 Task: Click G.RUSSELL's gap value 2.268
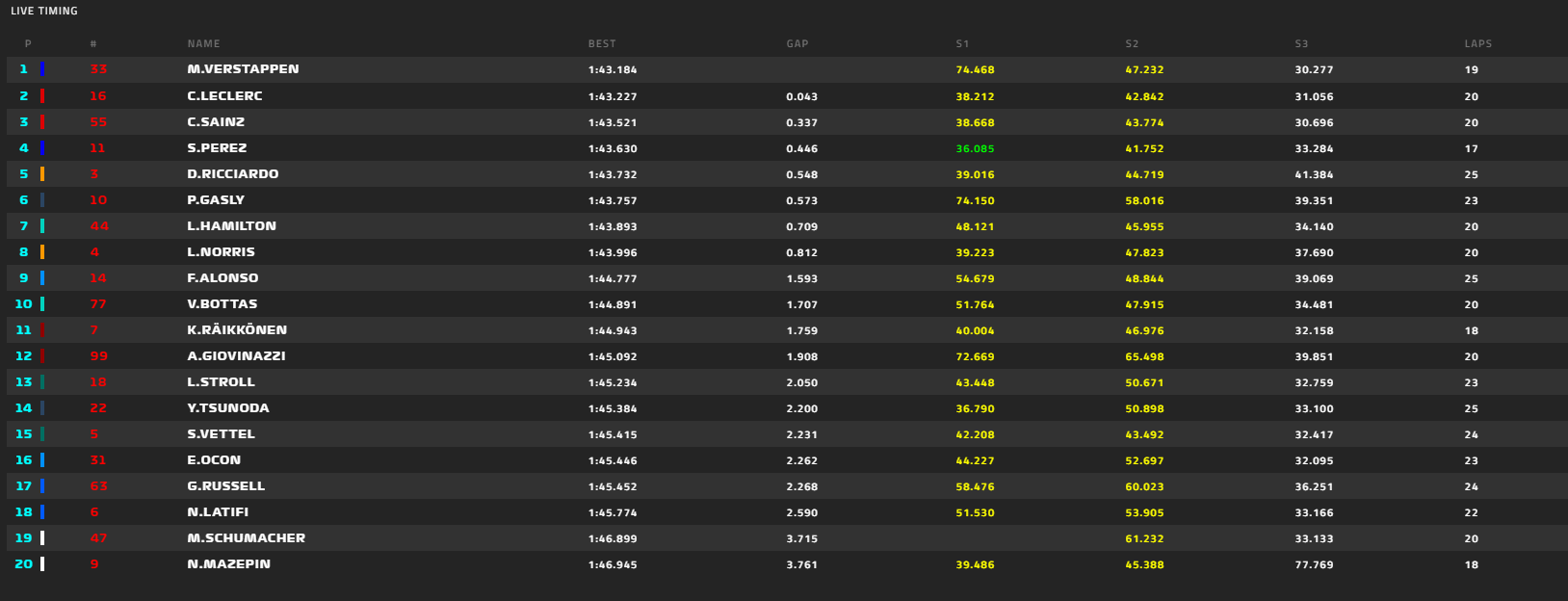click(801, 486)
